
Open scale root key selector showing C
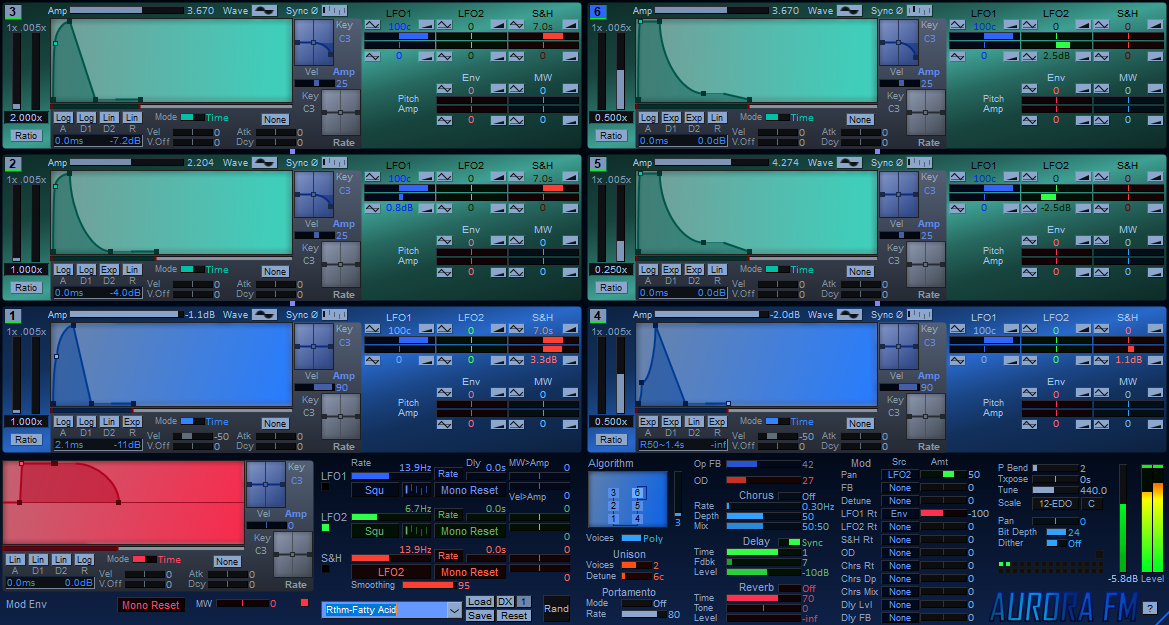[x=1091, y=503]
